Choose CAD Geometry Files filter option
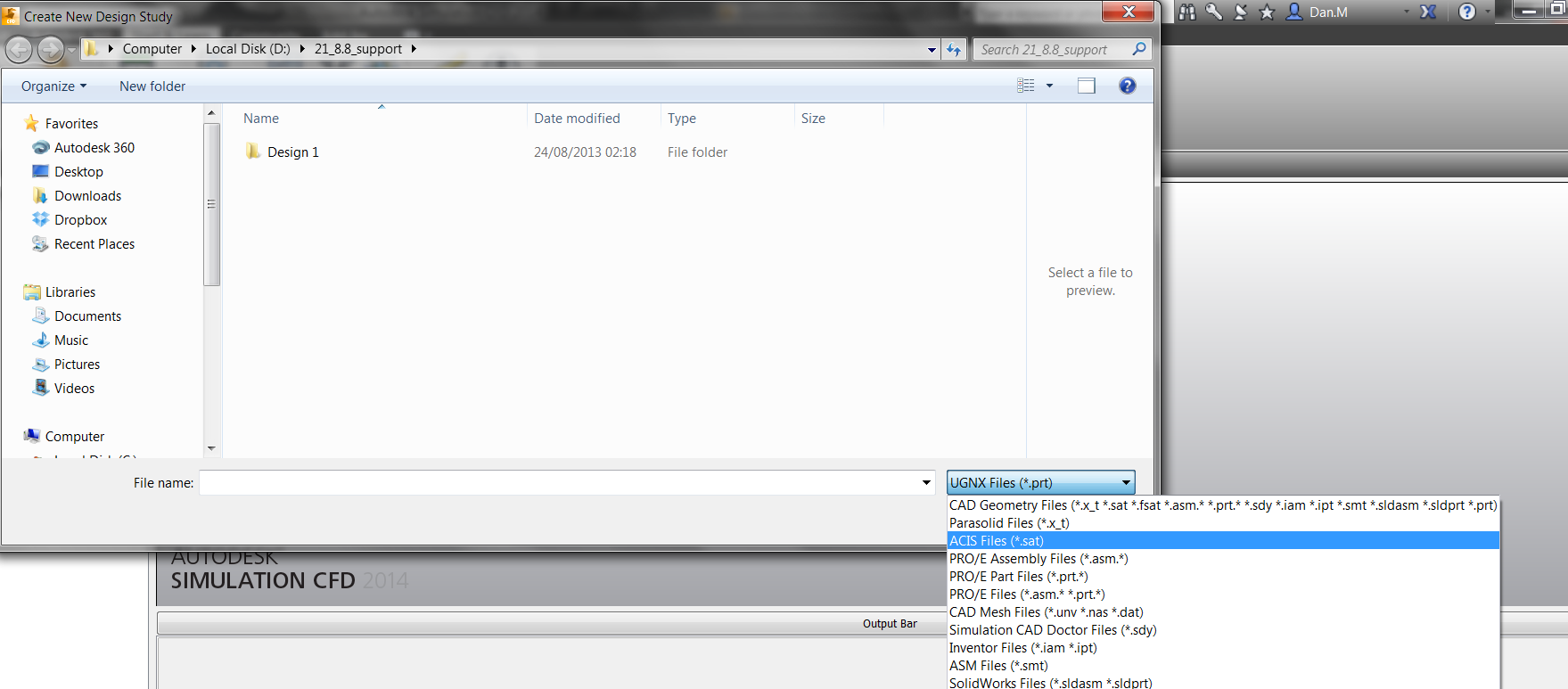Viewport: 1568px width, 689px height. click(x=1223, y=505)
